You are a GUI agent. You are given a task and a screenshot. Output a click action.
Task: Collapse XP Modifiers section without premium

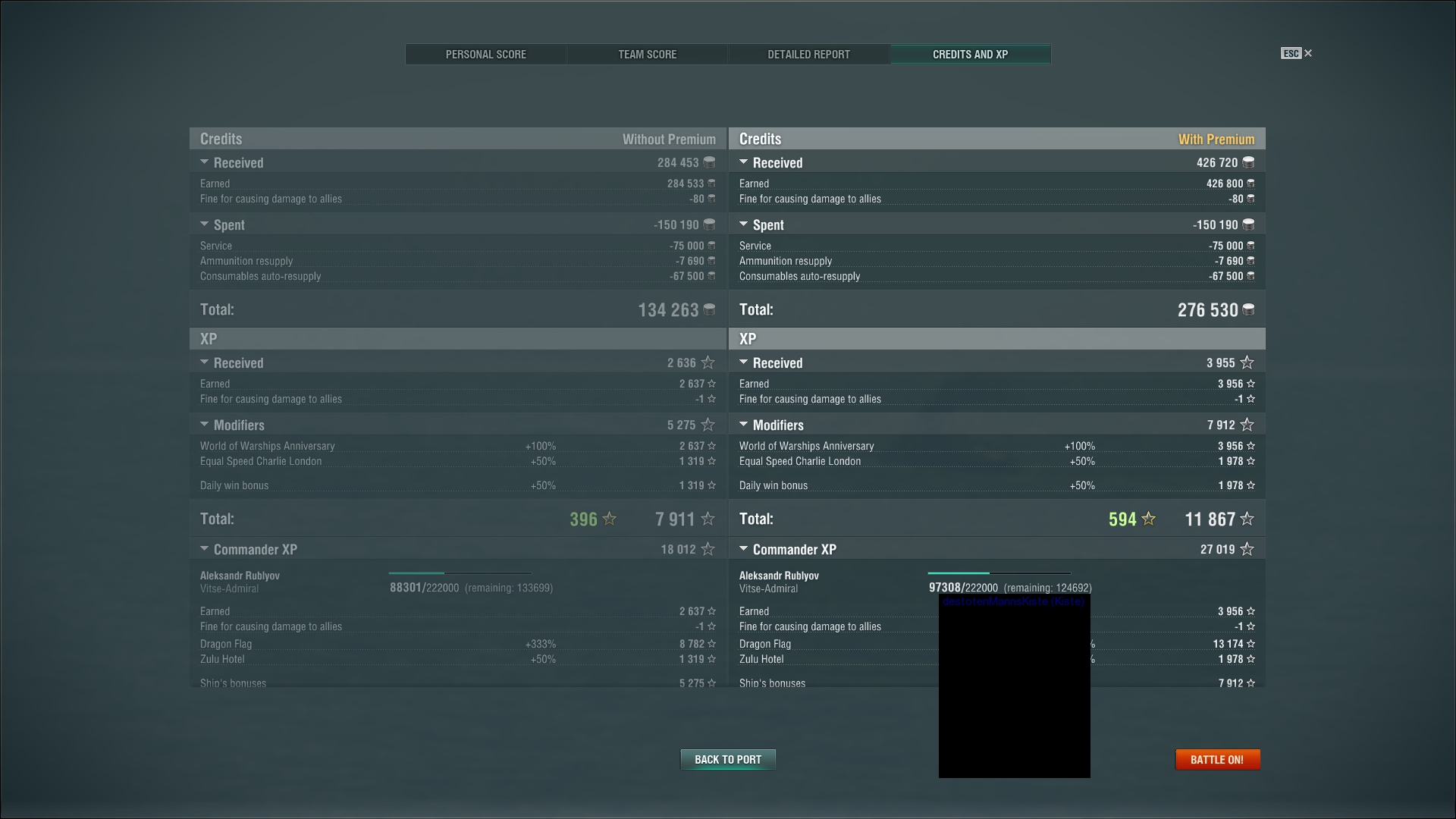pyautogui.click(x=204, y=425)
